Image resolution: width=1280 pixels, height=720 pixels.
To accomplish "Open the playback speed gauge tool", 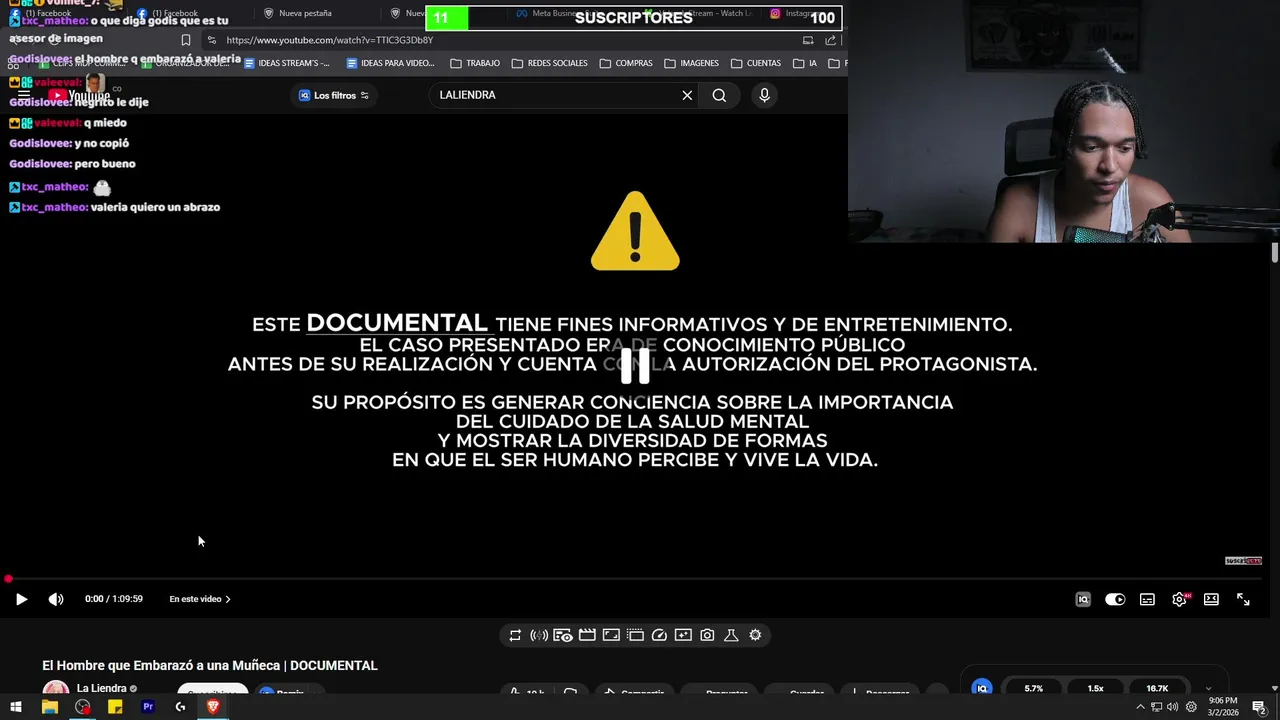I will pos(659,635).
